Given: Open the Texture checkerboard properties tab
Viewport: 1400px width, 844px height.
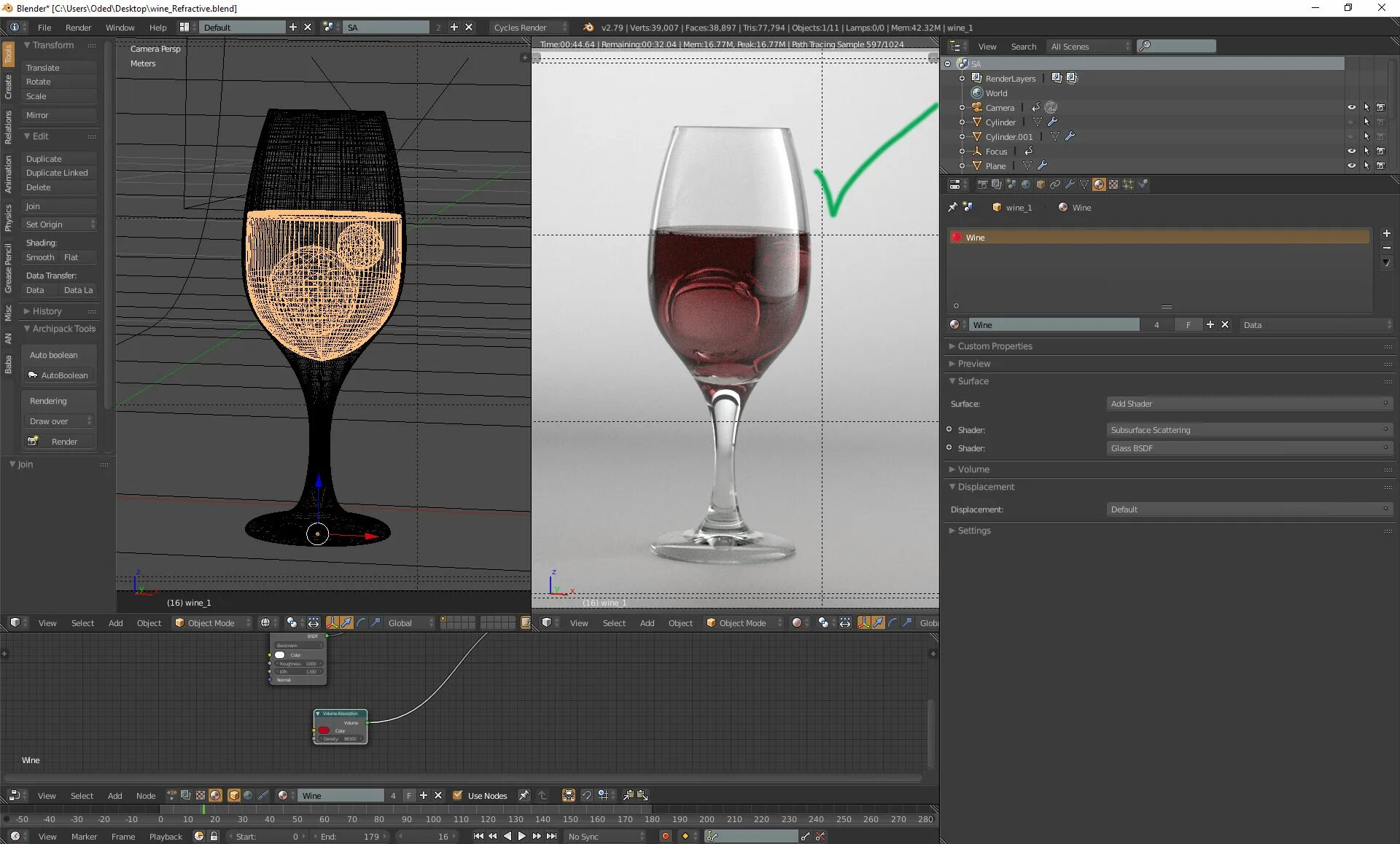Looking at the screenshot, I should coord(1113,184).
